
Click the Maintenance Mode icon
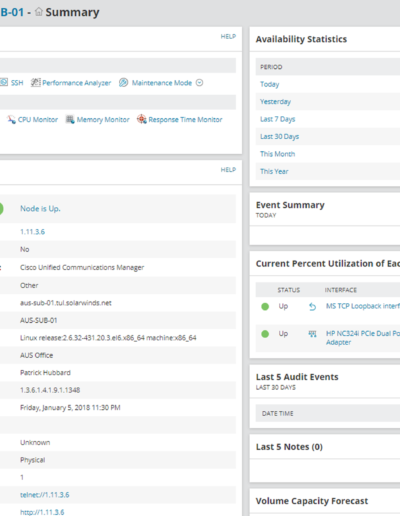123,82
